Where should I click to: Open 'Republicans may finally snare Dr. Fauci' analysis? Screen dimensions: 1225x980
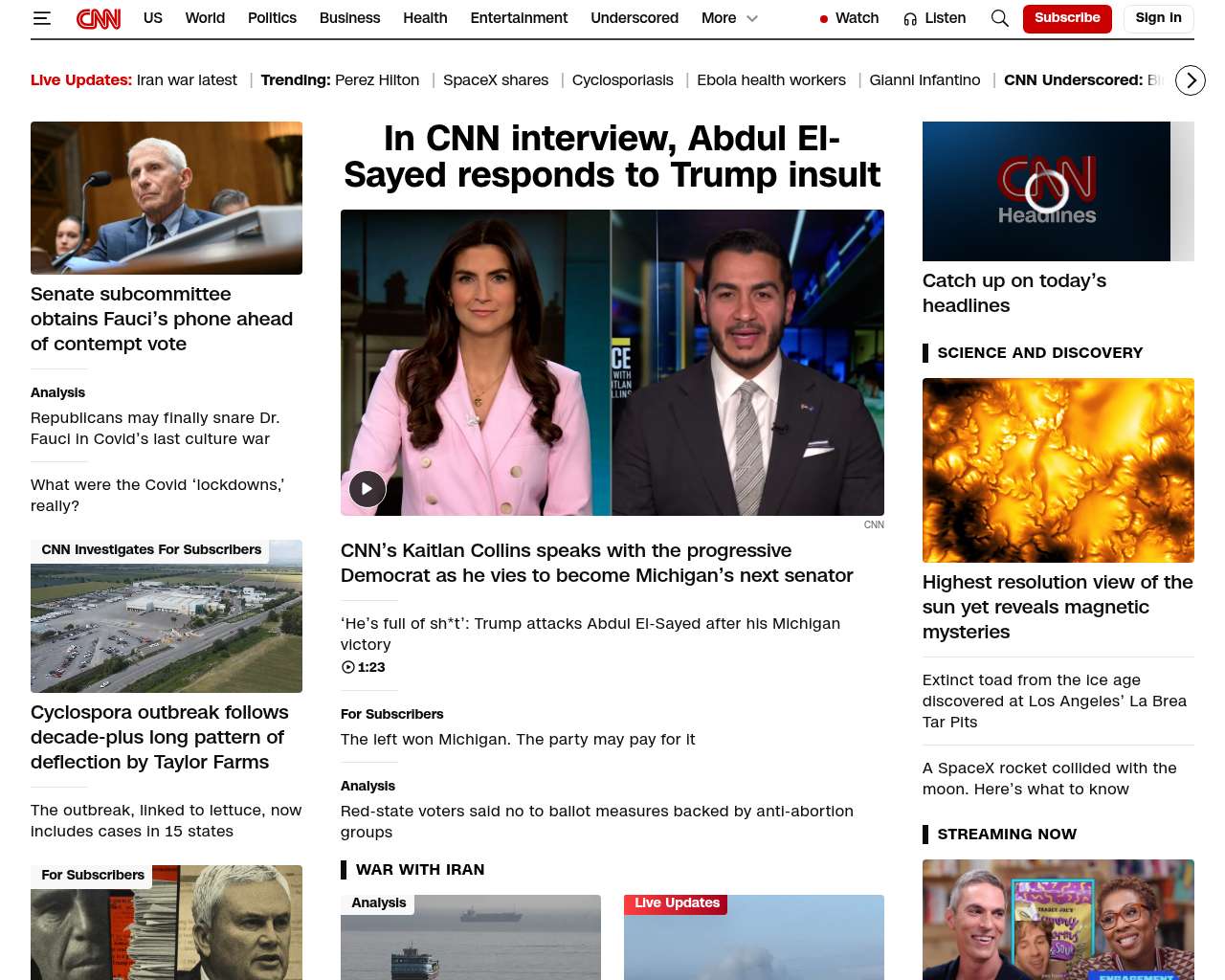click(155, 428)
